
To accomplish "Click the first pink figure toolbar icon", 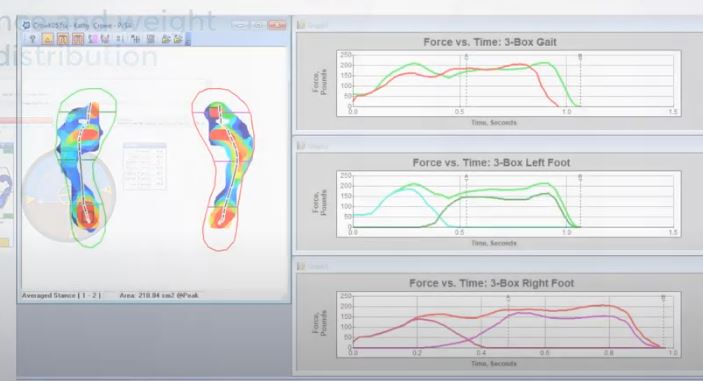I will (x=93, y=39).
